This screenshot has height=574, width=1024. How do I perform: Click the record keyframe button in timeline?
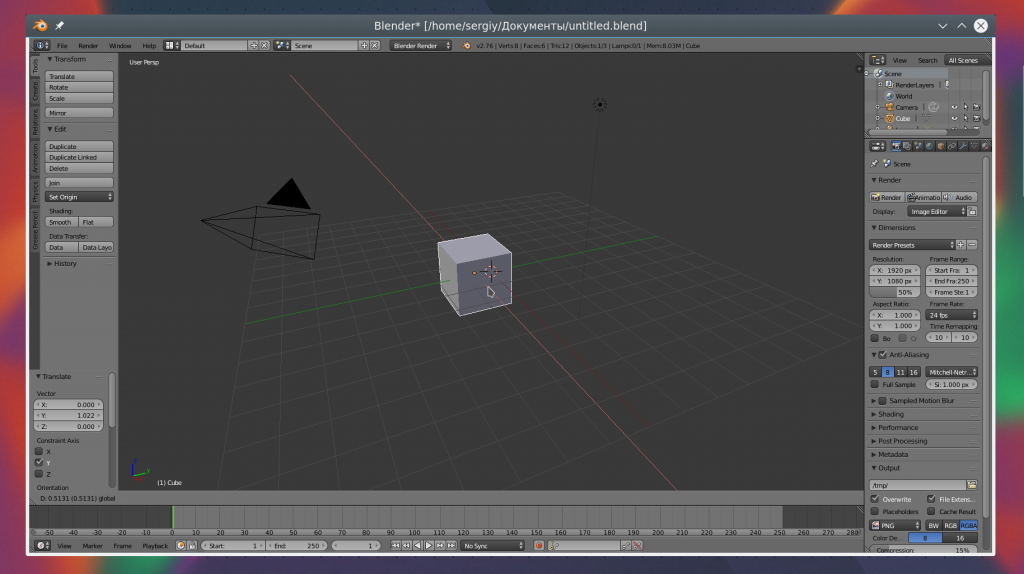click(538, 546)
